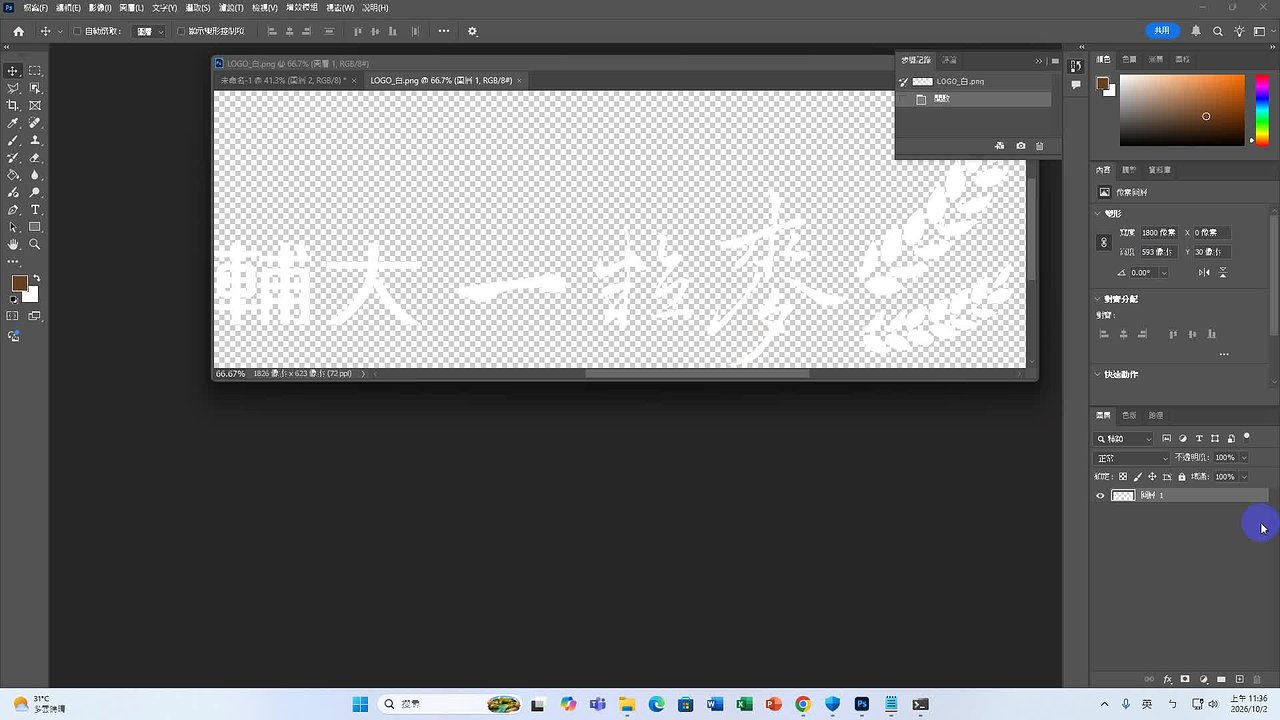This screenshot has height=720, width=1280.
Task: Select the Eyedropper tool
Action: pyautogui.click(x=13, y=123)
